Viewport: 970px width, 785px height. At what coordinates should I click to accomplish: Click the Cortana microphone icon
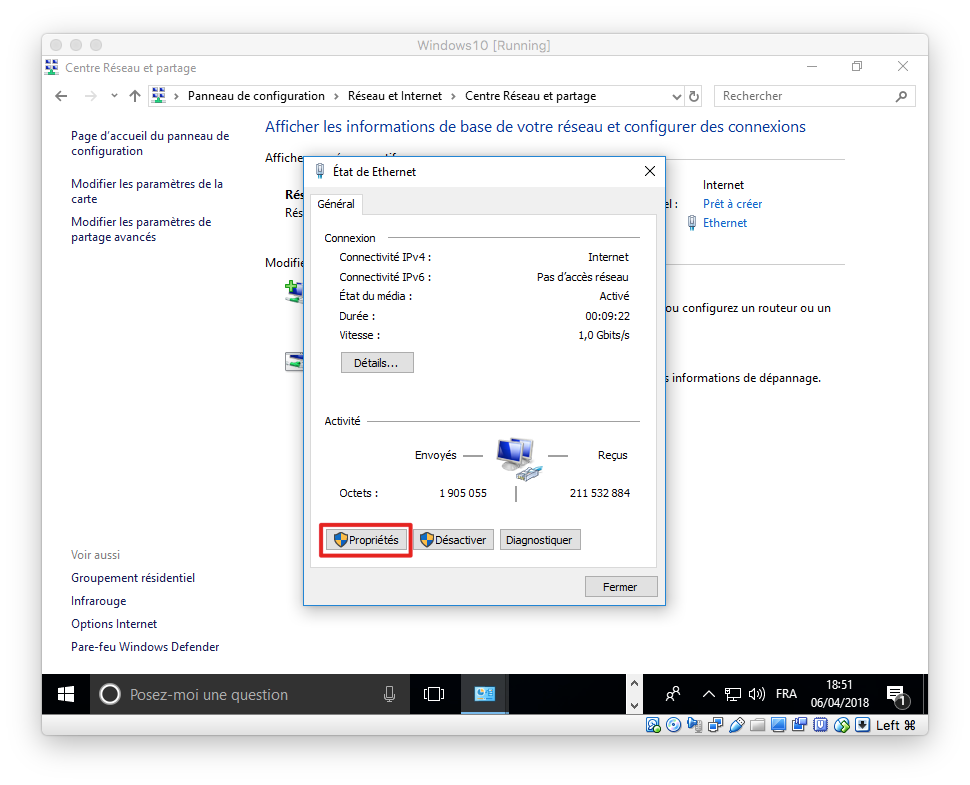pos(389,694)
